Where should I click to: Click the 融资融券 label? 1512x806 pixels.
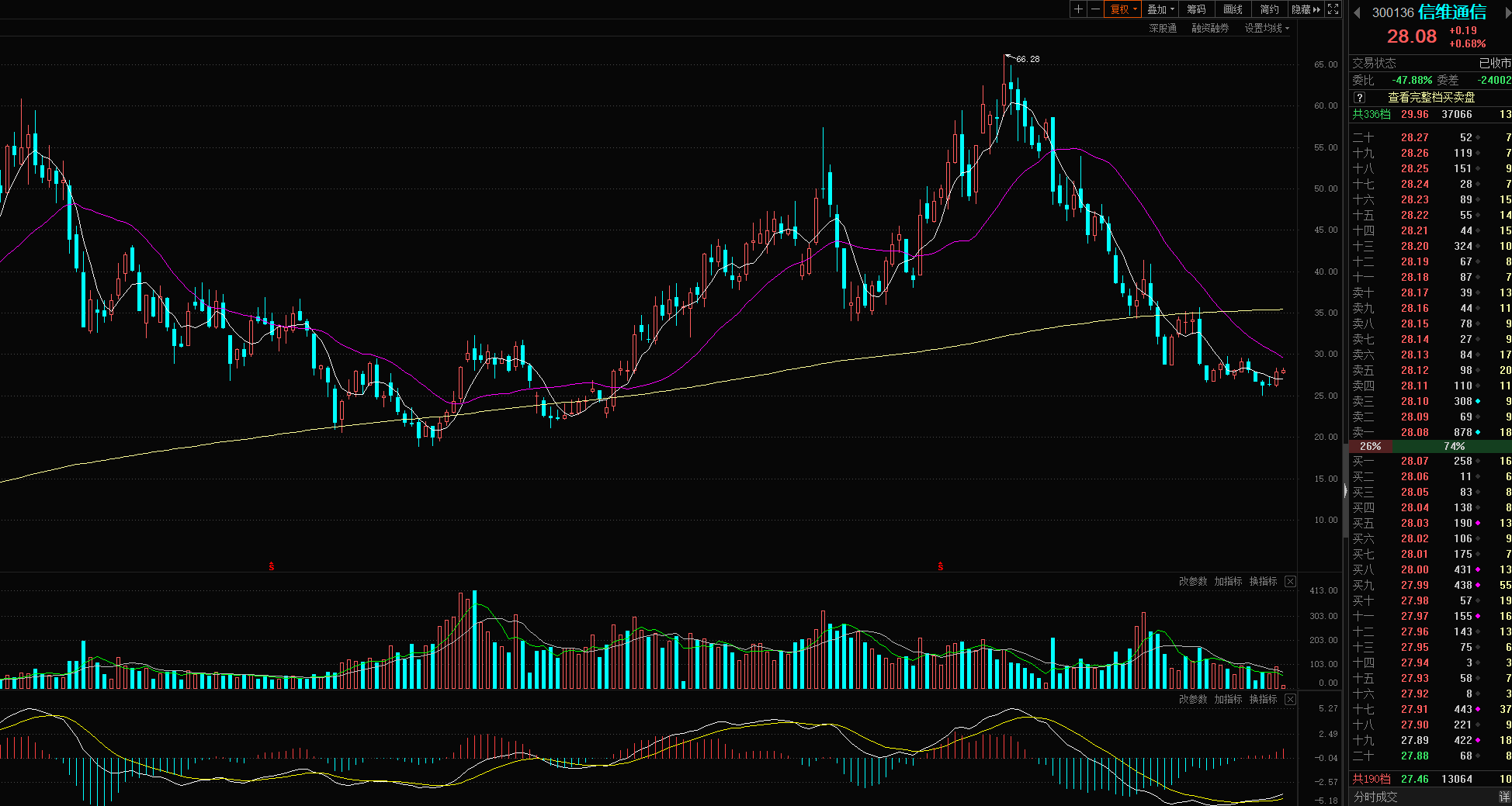click(x=1210, y=28)
